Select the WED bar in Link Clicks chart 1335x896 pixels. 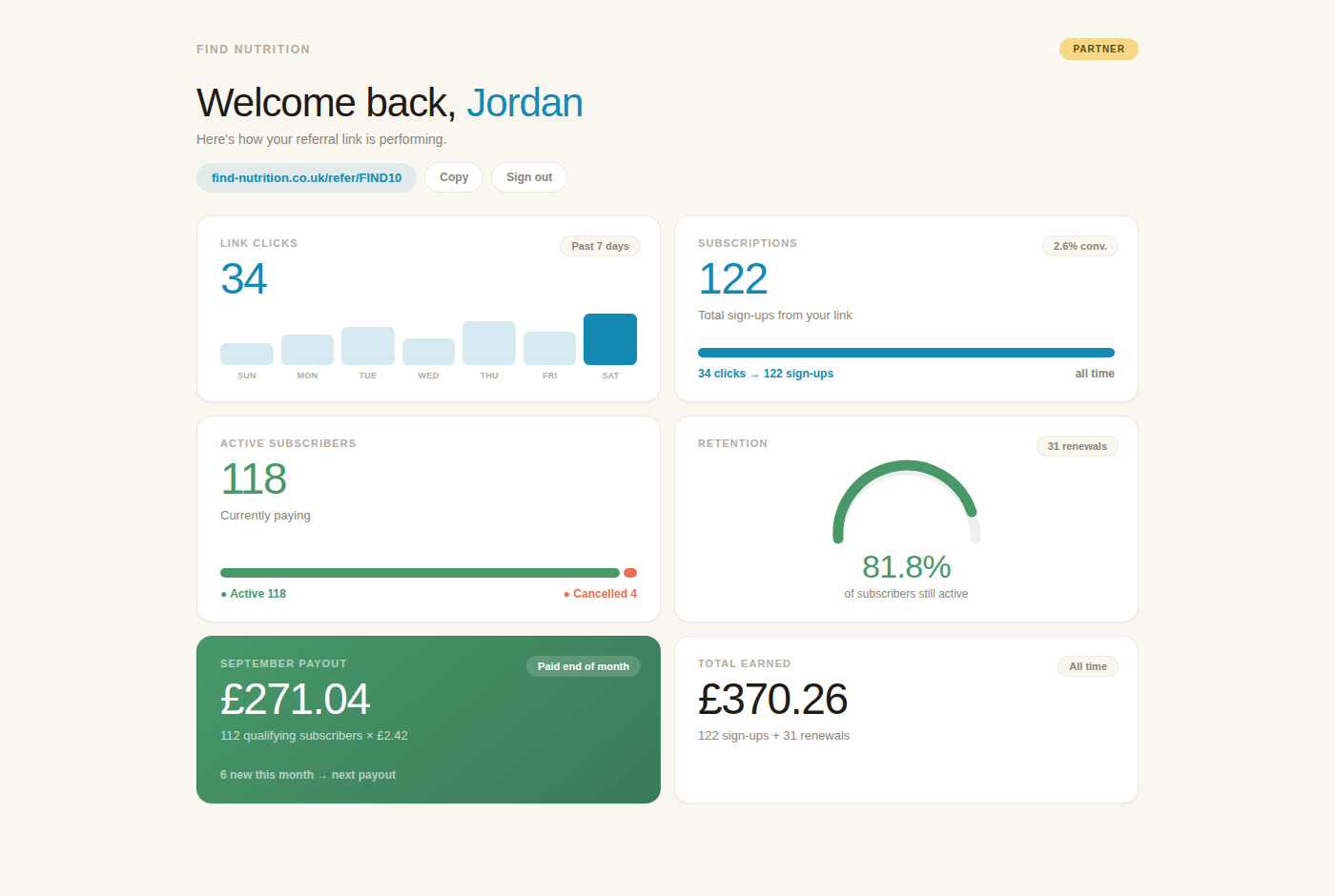(x=428, y=352)
